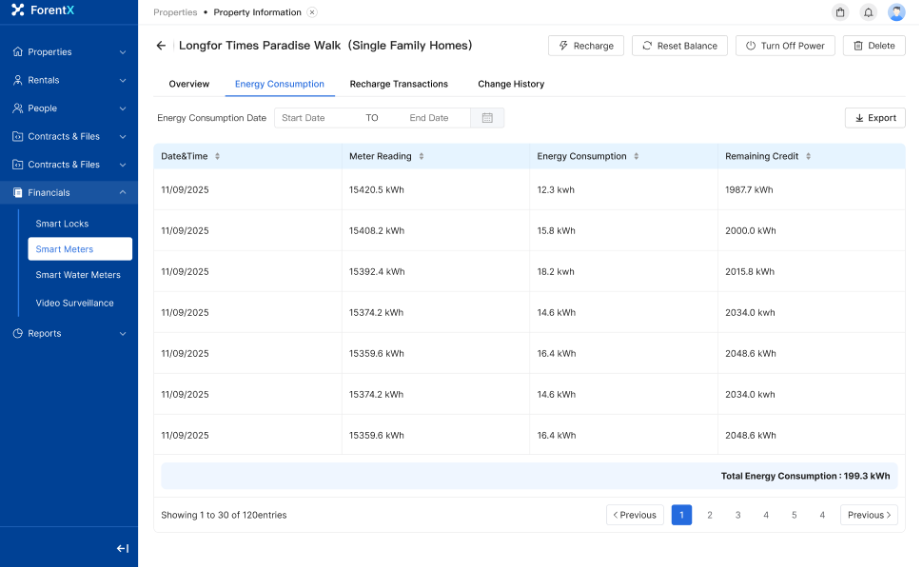919x567 pixels.
Task: Click the ForentX logo
Action: (45, 10)
